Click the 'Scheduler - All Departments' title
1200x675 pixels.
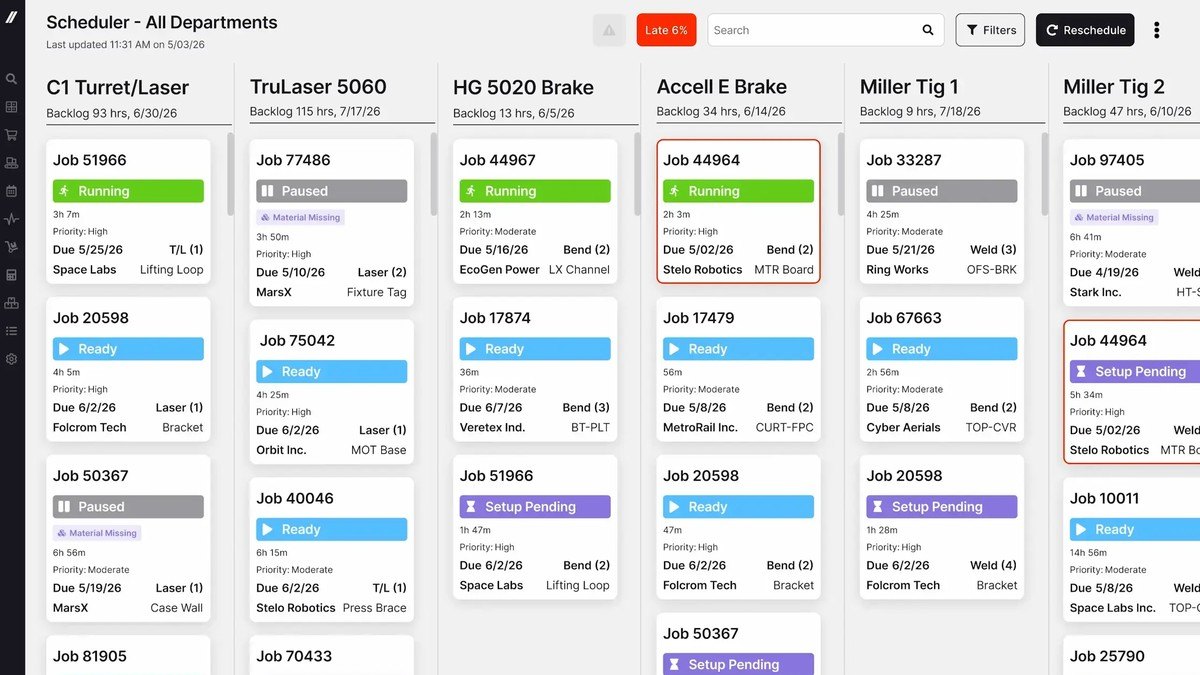162,22
